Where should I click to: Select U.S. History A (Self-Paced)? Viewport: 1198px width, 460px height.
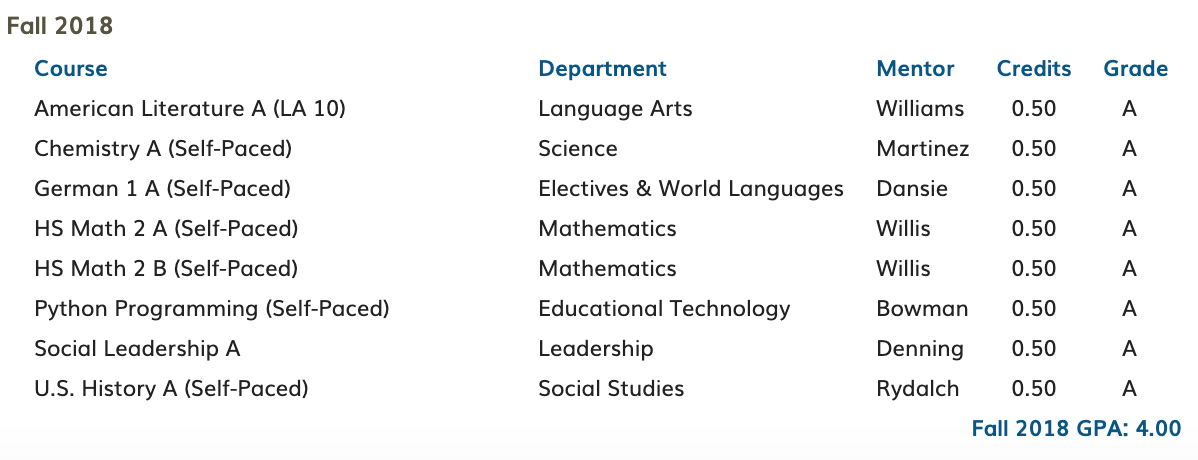pos(171,388)
